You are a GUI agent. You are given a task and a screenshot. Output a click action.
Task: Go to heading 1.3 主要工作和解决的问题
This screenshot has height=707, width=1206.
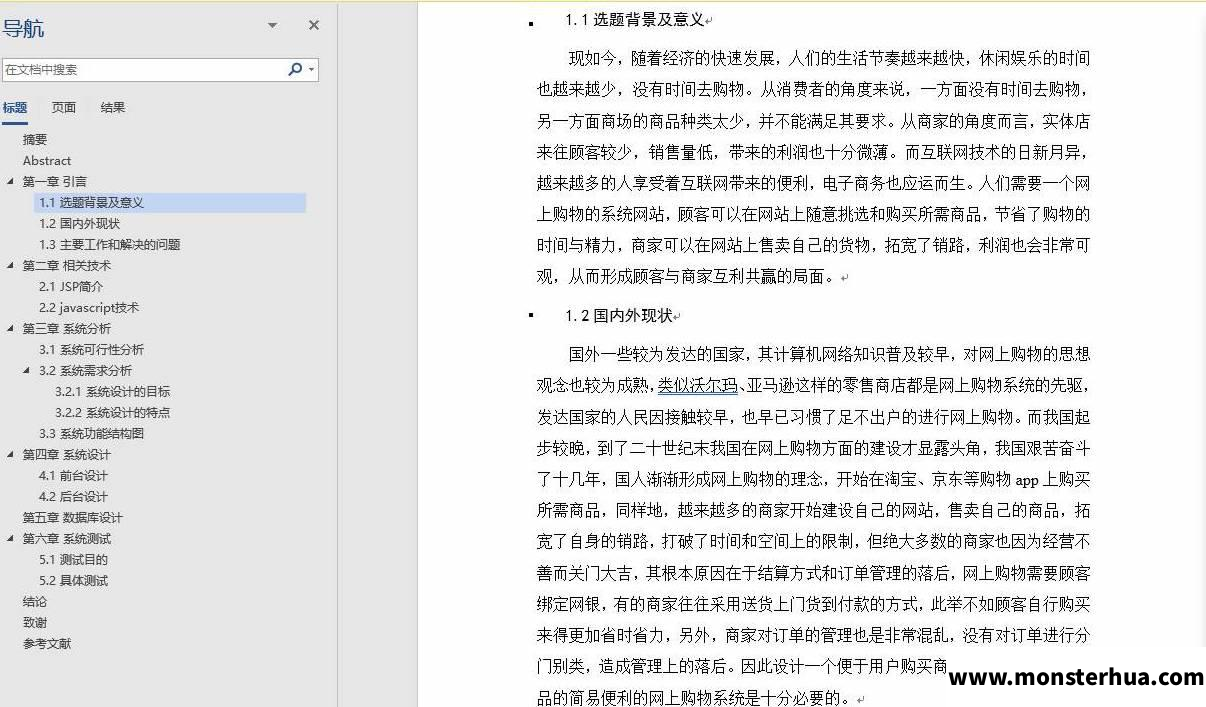[110, 245]
